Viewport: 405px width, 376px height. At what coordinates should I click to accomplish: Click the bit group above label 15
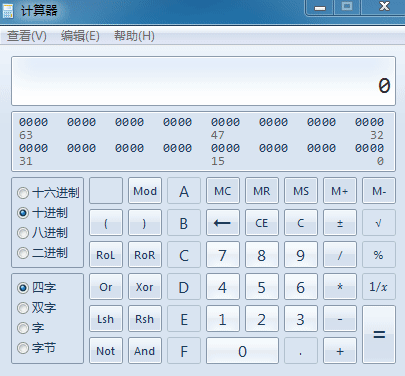(x=225, y=148)
